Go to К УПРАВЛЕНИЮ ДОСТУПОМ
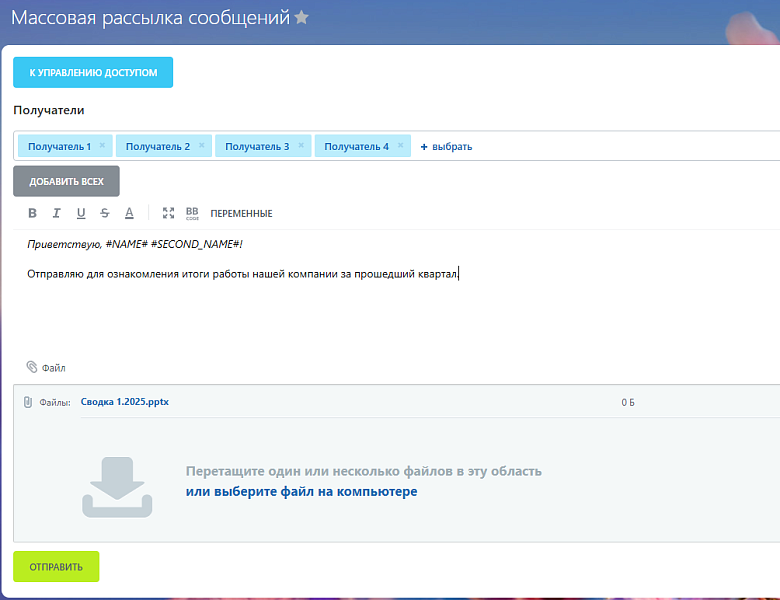 point(93,73)
